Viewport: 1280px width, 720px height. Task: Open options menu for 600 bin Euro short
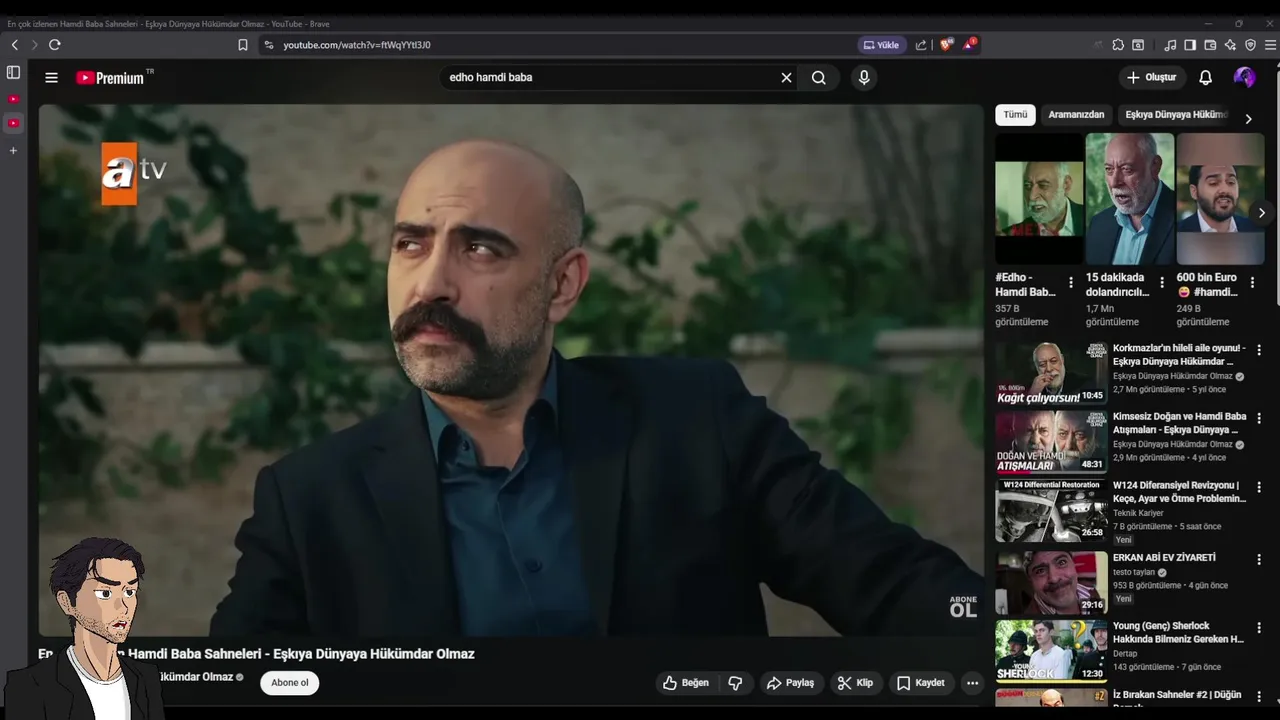click(1252, 283)
